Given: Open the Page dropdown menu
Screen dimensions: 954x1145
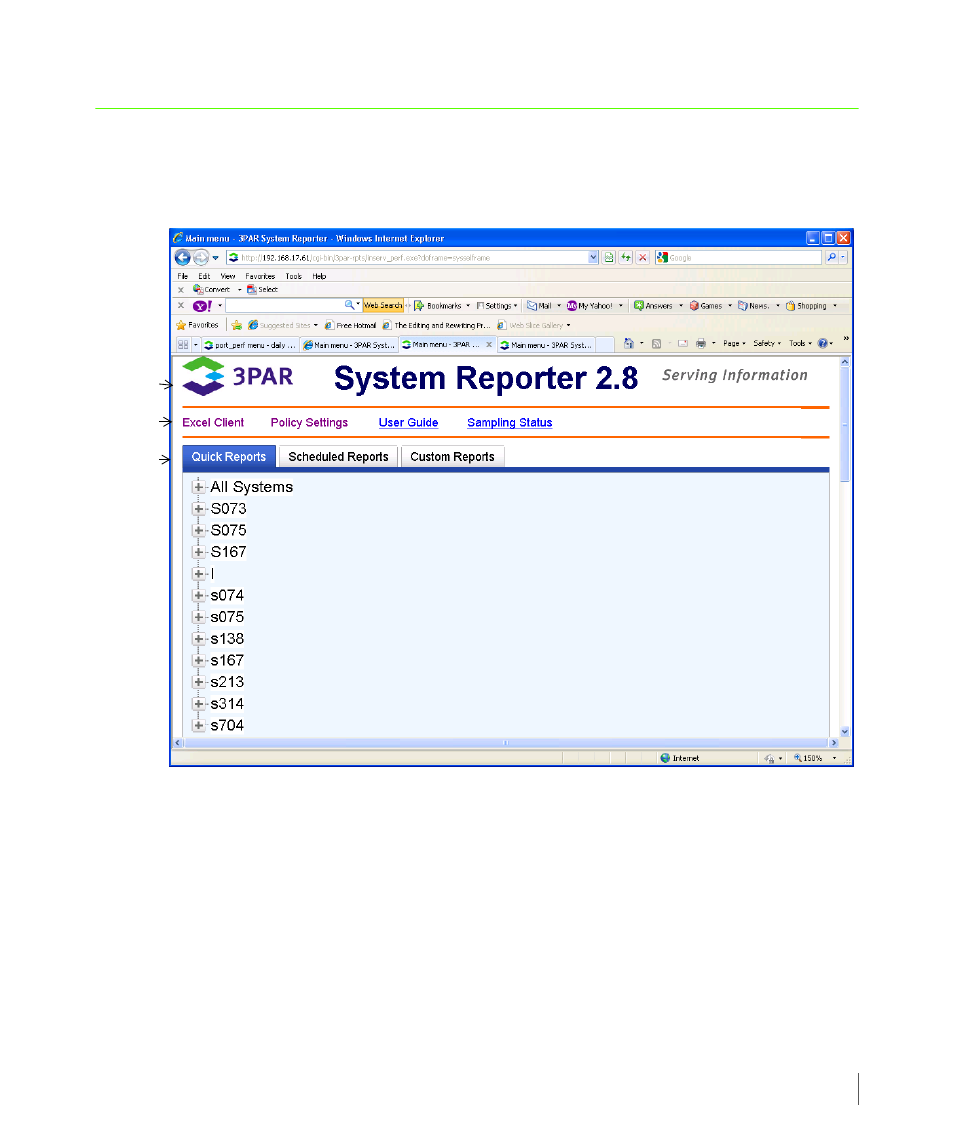Looking at the screenshot, I should pyautogui.click(x=734, y=343).
